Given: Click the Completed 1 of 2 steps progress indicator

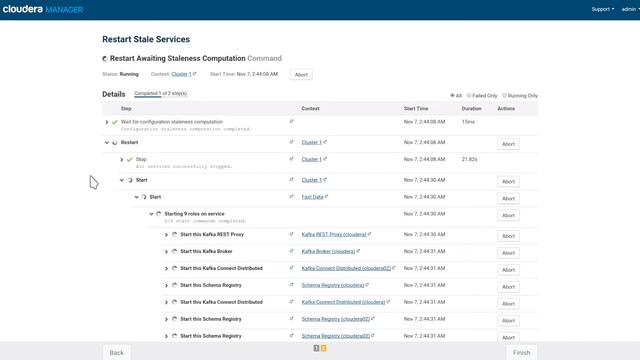Looking at the screenshot, I should (161, 93).
